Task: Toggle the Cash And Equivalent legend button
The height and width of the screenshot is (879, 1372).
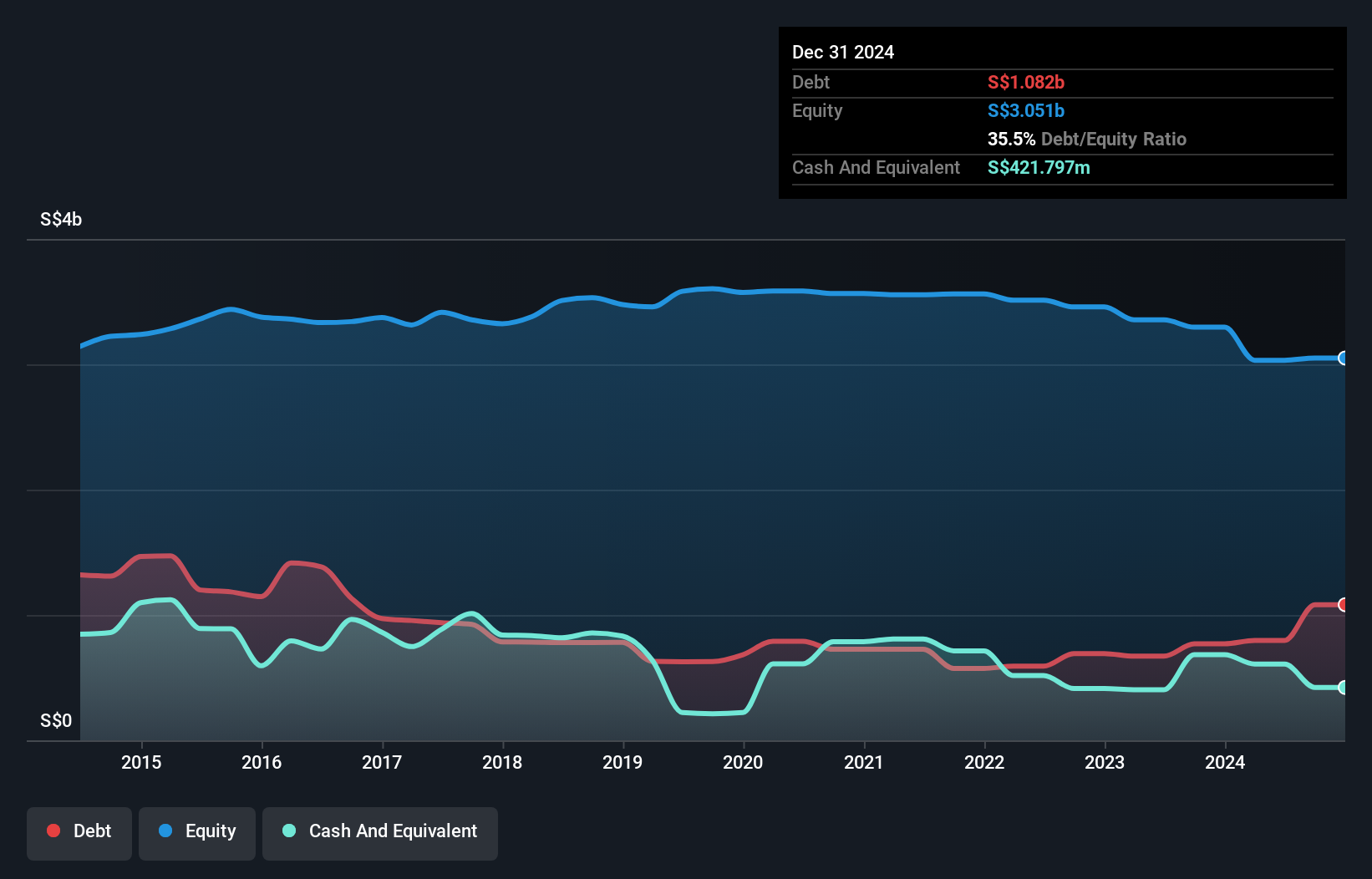Action: 380,833
